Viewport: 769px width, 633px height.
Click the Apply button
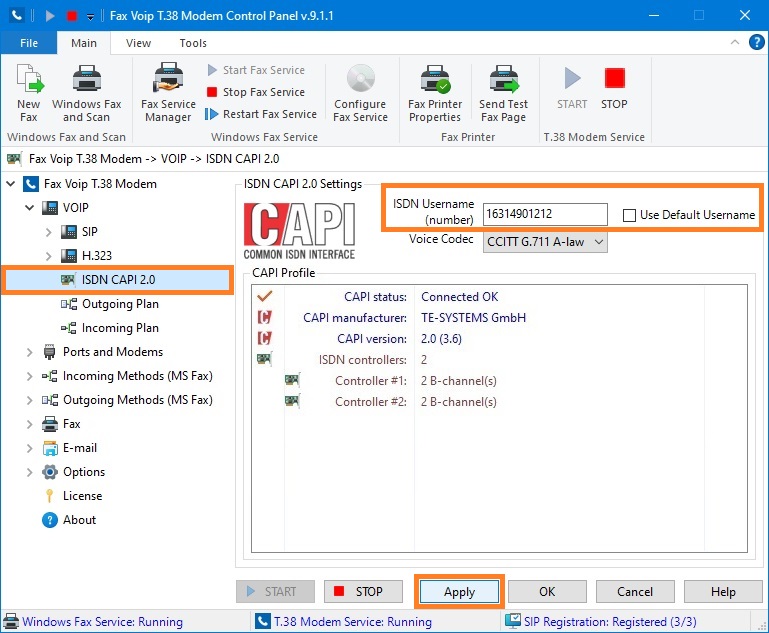point(460,592)
